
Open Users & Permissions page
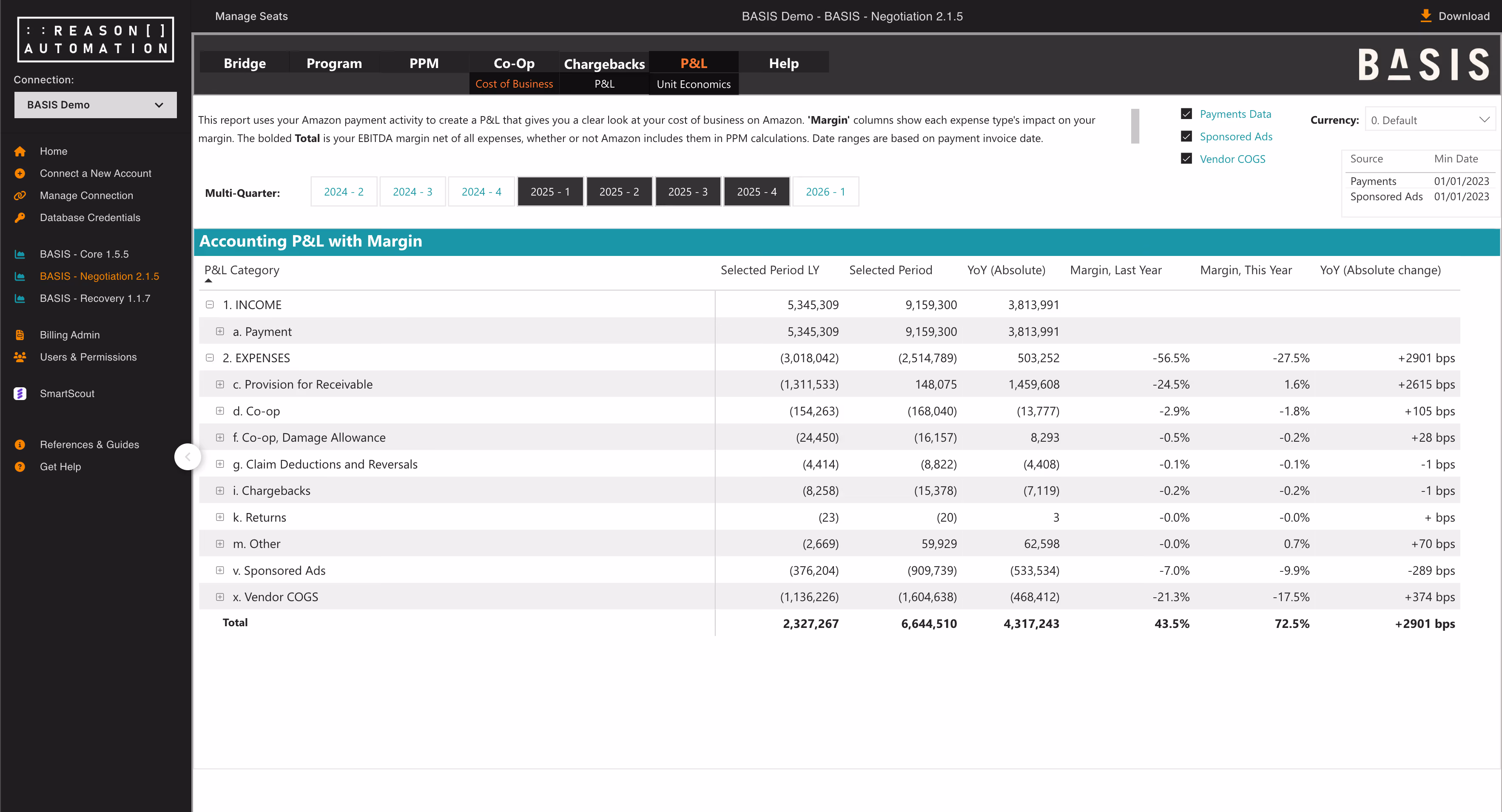(x=88, y=358)
